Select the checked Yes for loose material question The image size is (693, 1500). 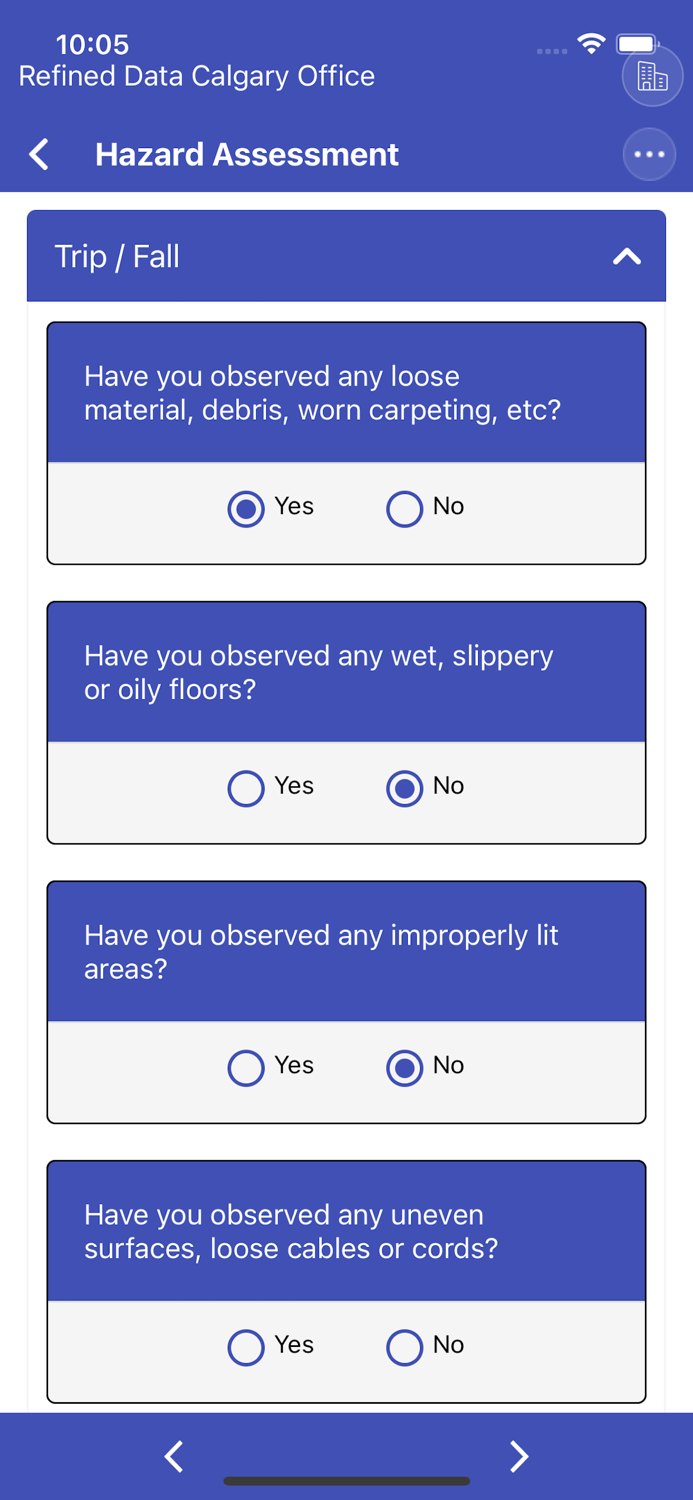pos(246,508)
